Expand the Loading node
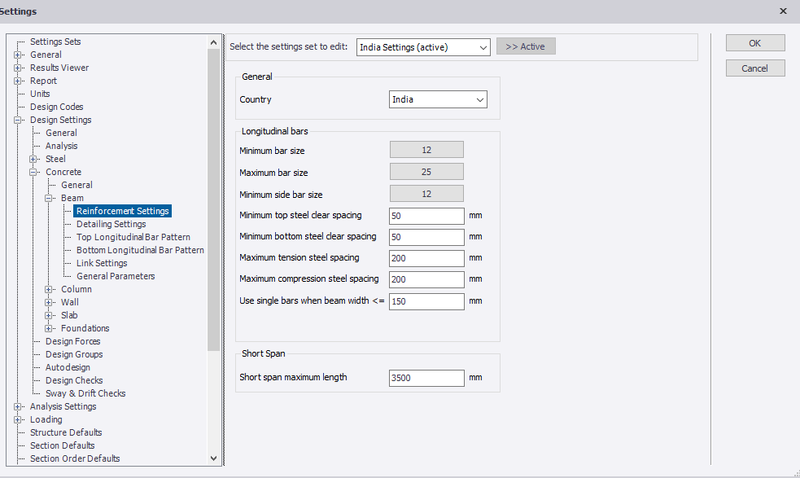 click(x=18, y=419)
